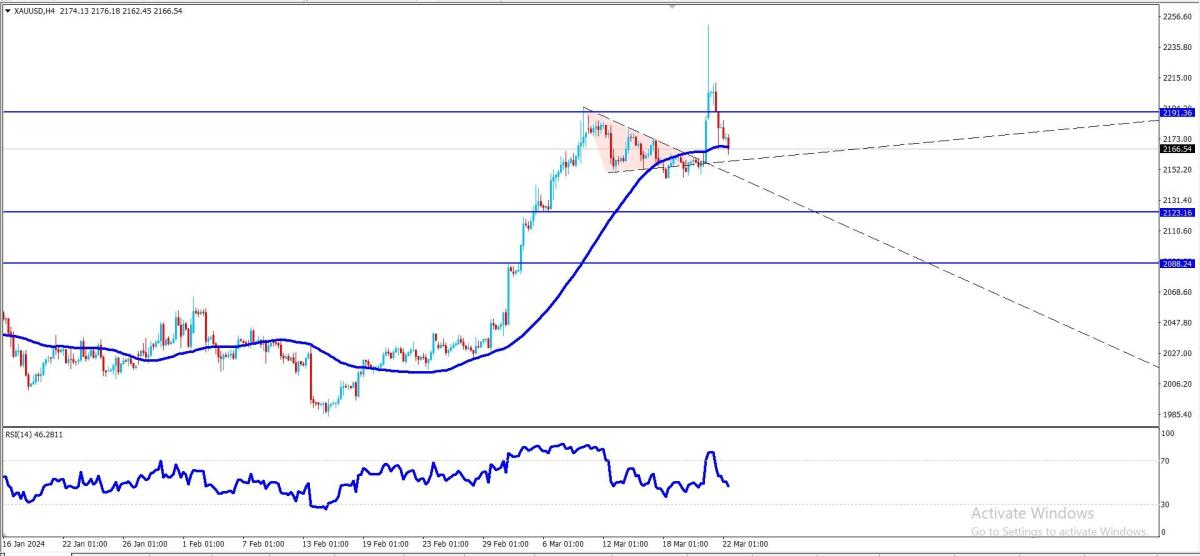Viewport: 1200px width, 556px height.
Task: Click the 2235.80 price scale value
Action: coord(1175,47)
